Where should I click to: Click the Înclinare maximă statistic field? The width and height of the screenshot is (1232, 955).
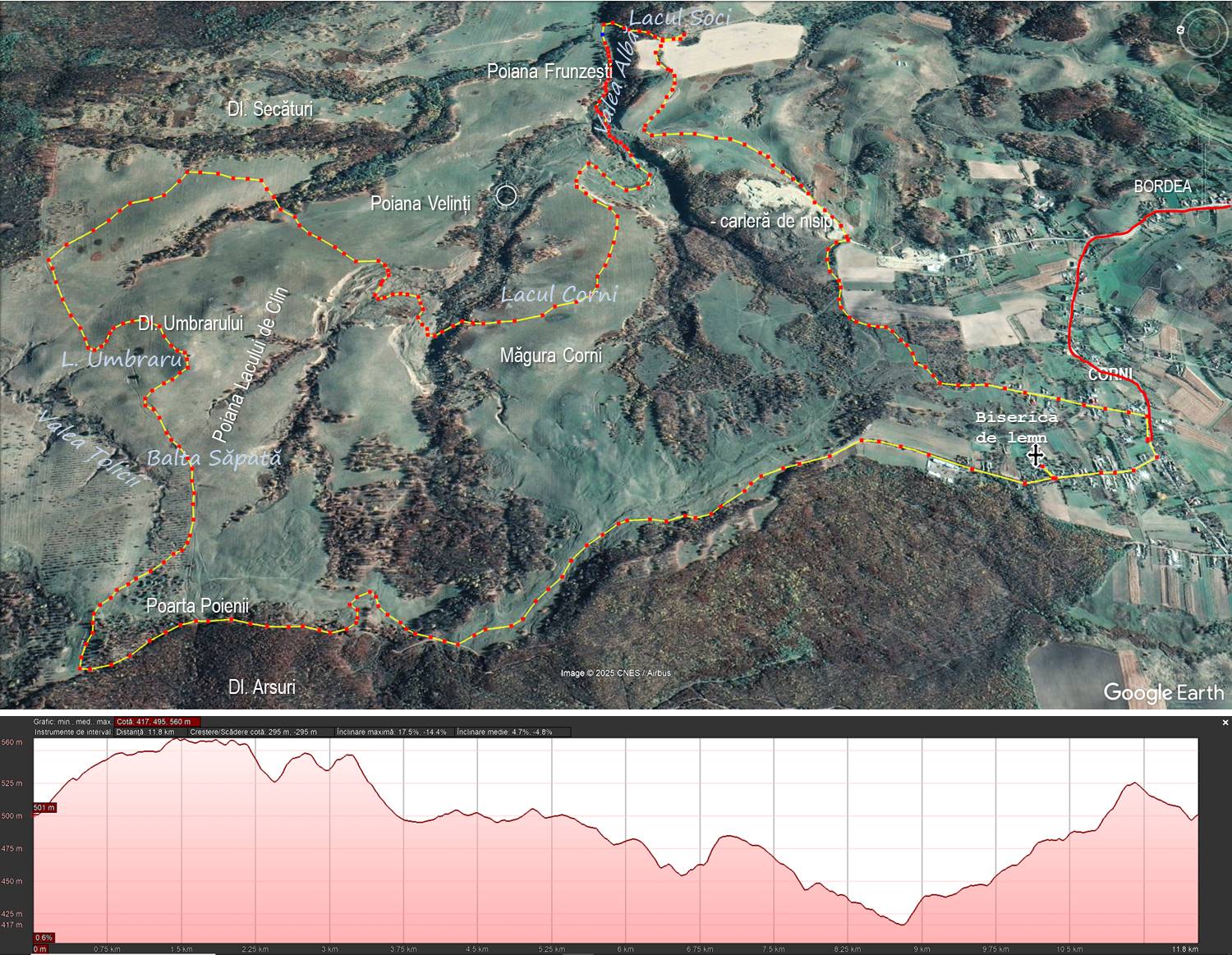(x=393, y=732)
